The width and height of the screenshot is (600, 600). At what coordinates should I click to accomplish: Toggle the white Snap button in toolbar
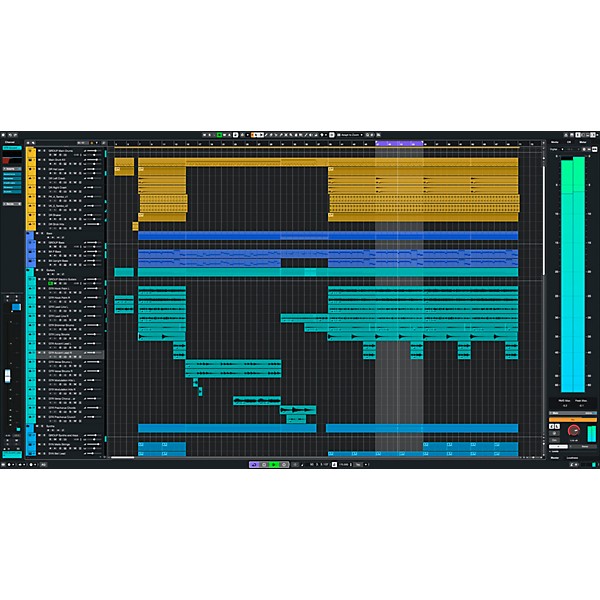(331, 135)
